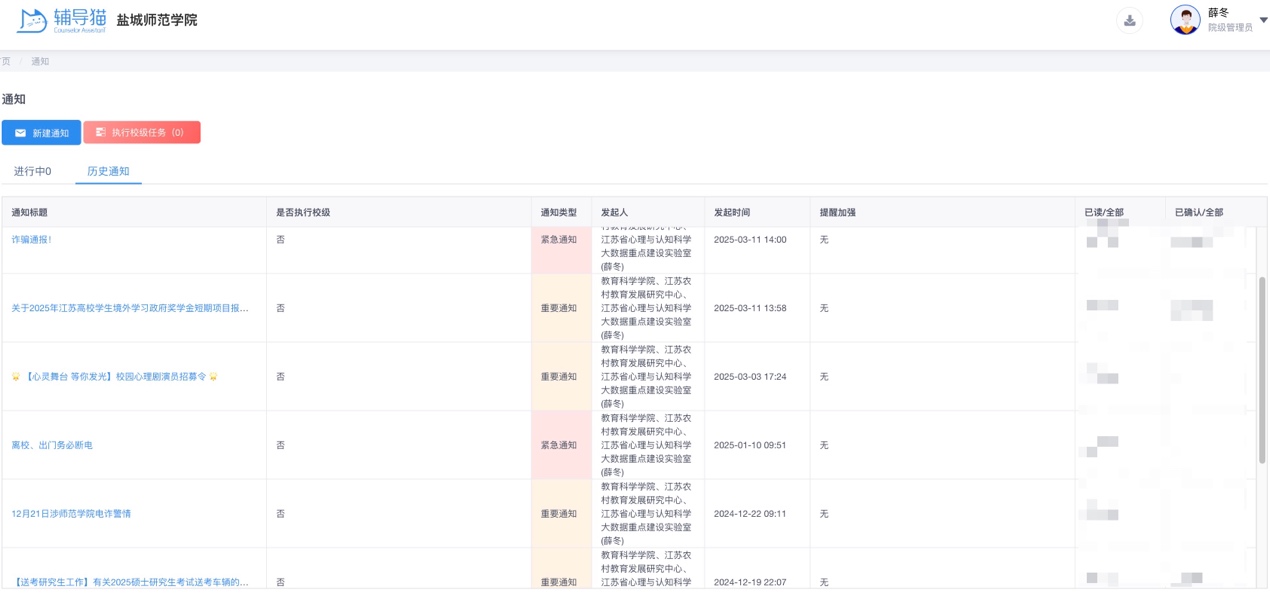Click the download icon in top bar
Viewport: 1270px width, 596px height.
click(1129, 20)
